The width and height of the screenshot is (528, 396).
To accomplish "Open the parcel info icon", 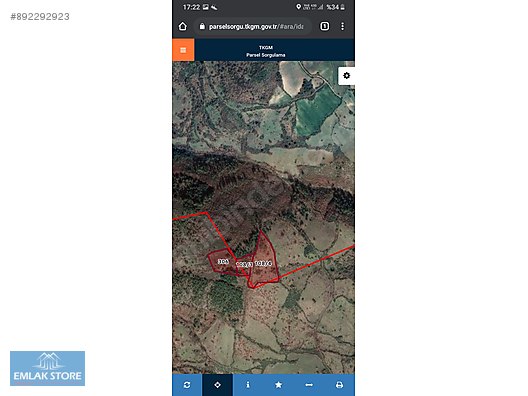I will [248, 385].
